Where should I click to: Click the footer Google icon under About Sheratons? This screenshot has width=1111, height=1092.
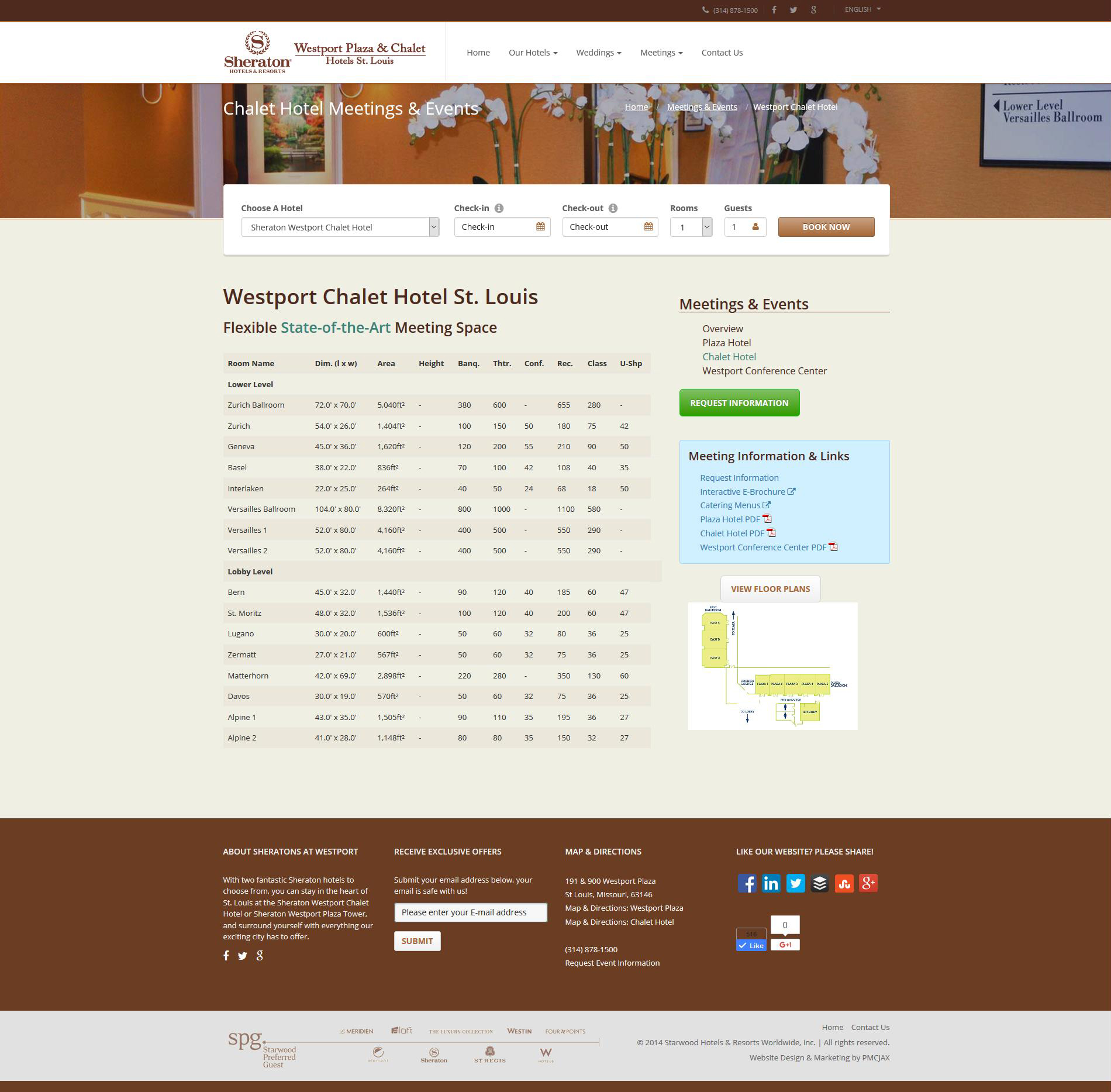click(260, 956)
